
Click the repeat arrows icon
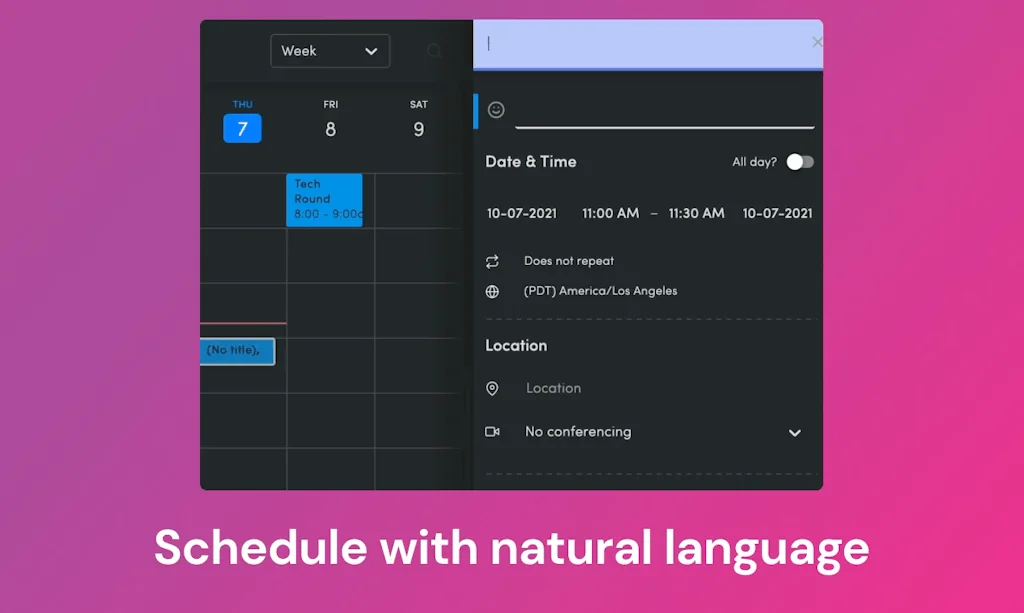click(492, 262)
